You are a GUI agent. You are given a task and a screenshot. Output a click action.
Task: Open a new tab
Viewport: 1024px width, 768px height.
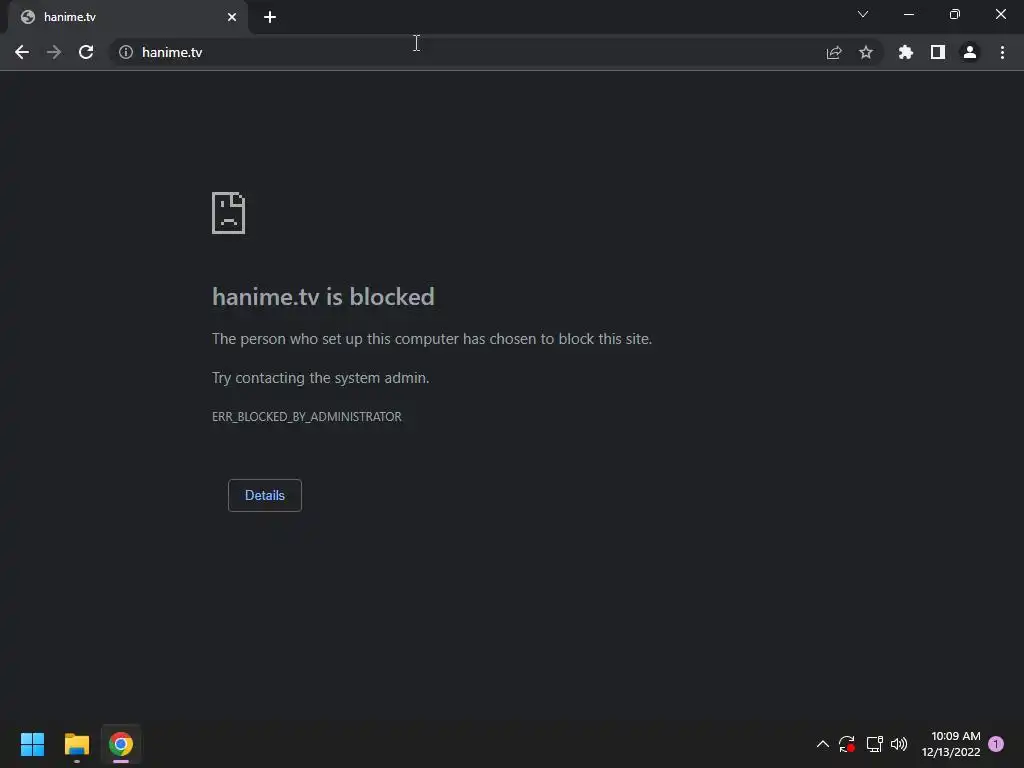(x=270, y=17)
